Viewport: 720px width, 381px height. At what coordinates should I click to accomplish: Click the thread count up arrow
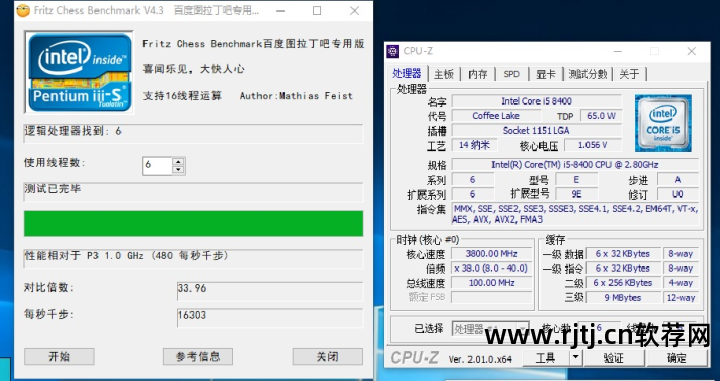pyautogui.click(x=178, y=162)
